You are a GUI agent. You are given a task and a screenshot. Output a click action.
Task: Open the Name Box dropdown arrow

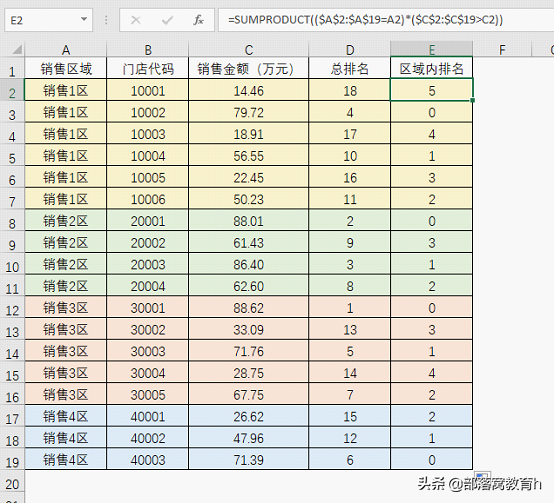(84, 19)
